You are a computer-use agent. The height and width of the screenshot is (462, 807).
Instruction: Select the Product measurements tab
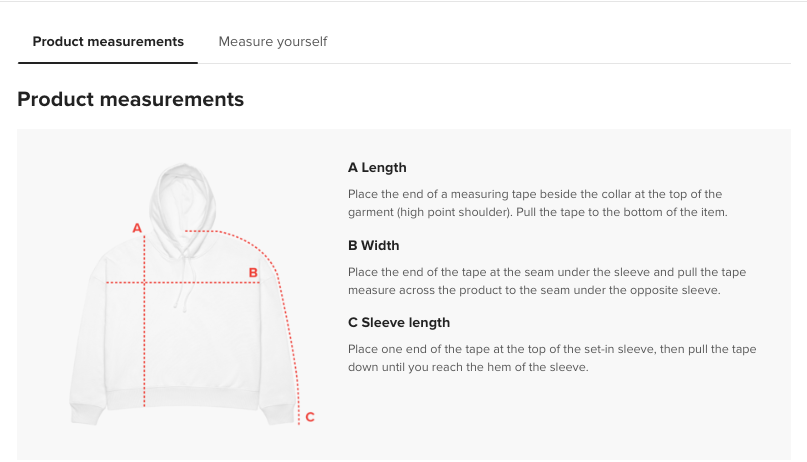pos(108,42)
